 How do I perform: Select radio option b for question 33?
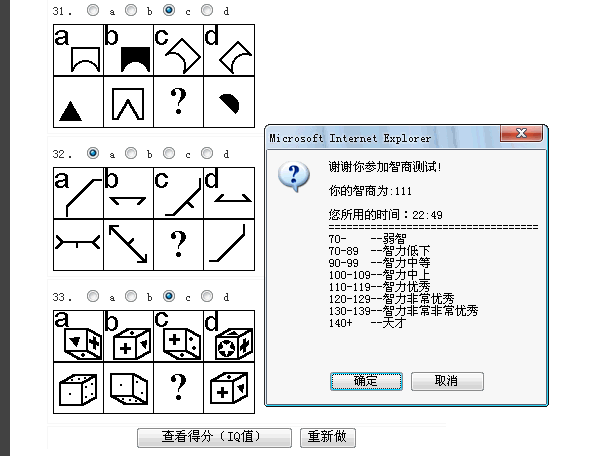(x=131, y=296)
